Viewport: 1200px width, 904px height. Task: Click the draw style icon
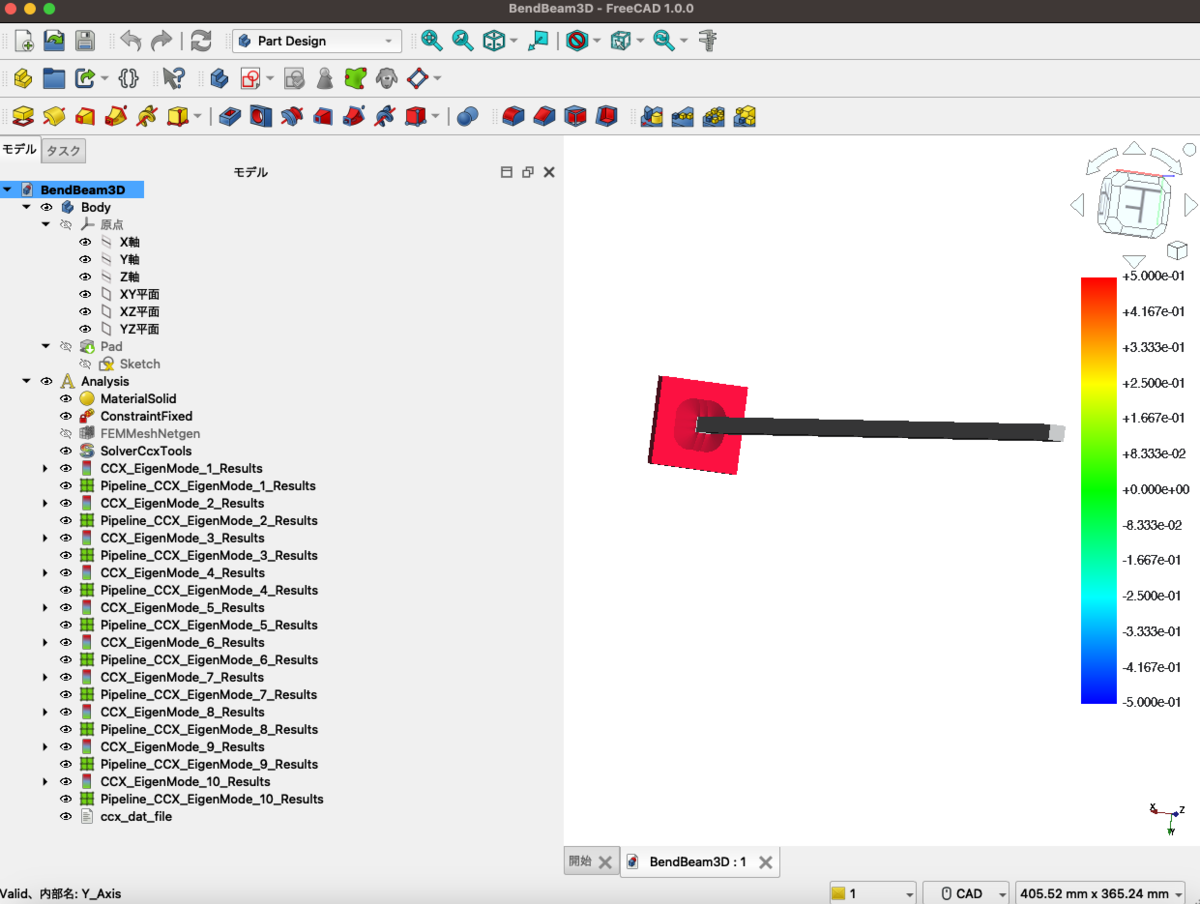tap(576, 41)
